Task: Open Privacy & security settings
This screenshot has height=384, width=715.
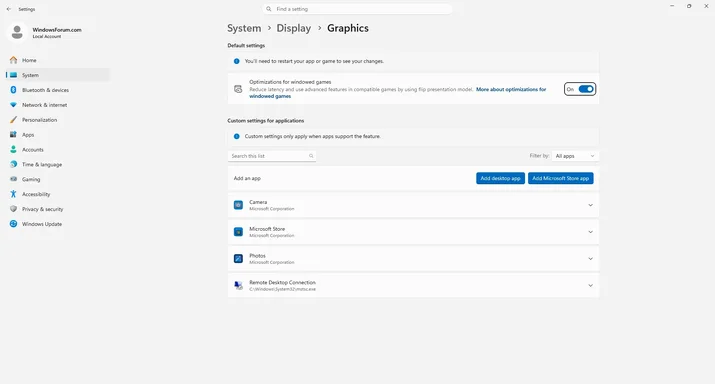Action: pyautogui.click(x=58, y=209)
